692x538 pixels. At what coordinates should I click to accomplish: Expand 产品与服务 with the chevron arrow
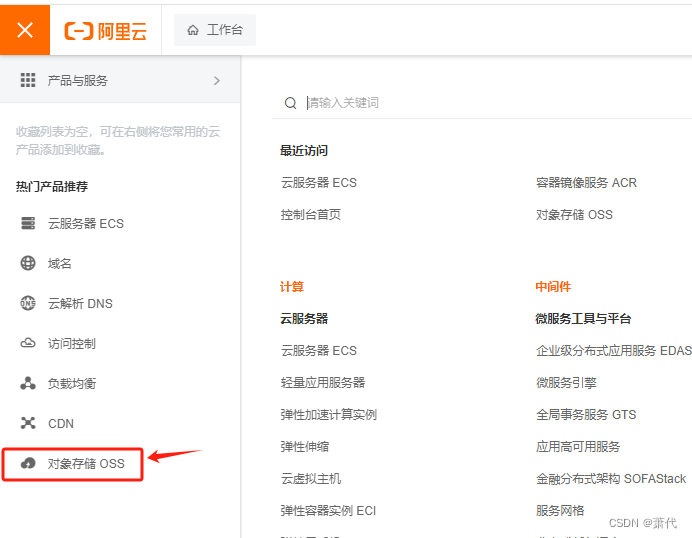coord(217,81)
